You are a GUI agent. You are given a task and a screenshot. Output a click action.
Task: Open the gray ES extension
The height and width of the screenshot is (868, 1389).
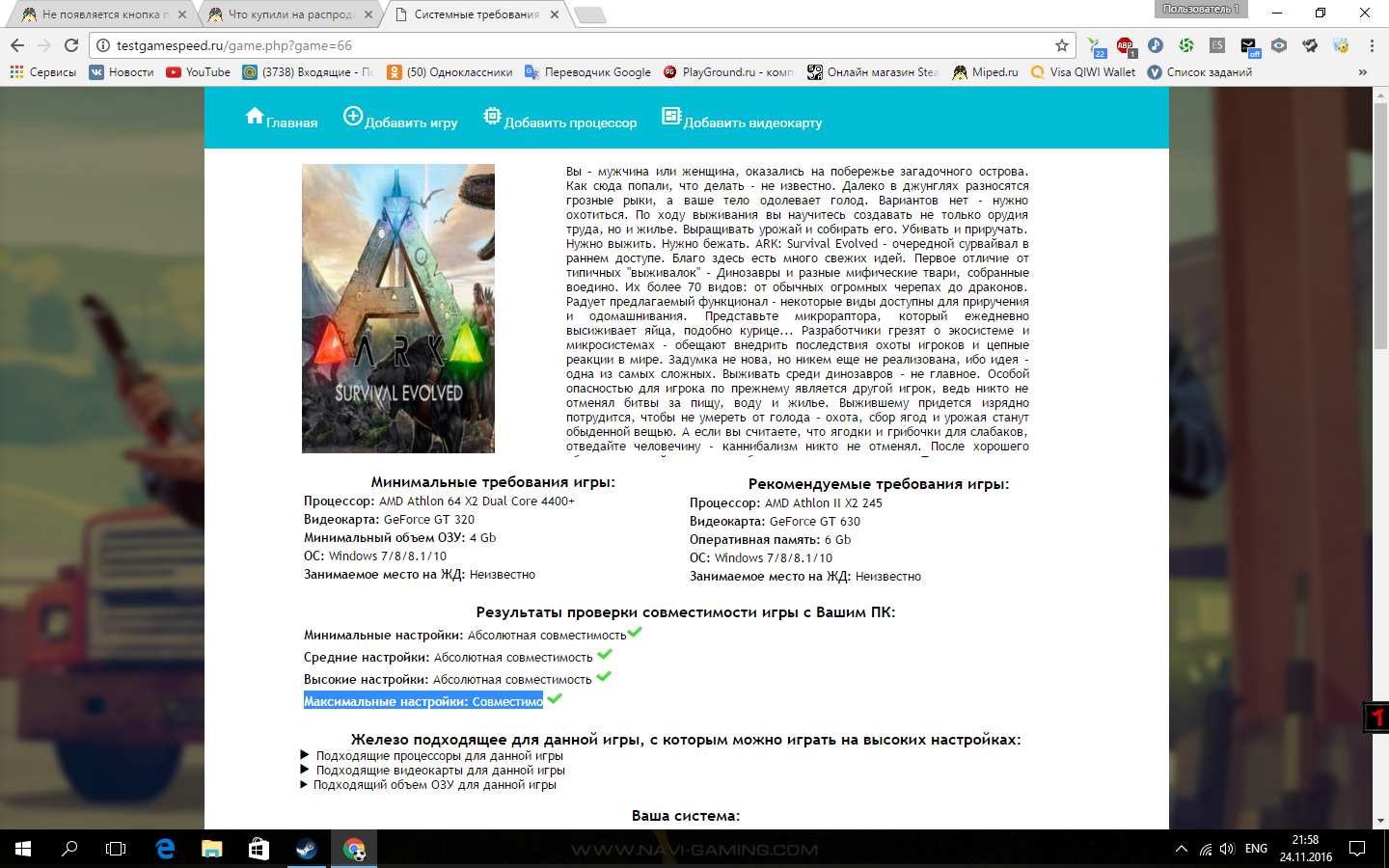(1217, 45)
